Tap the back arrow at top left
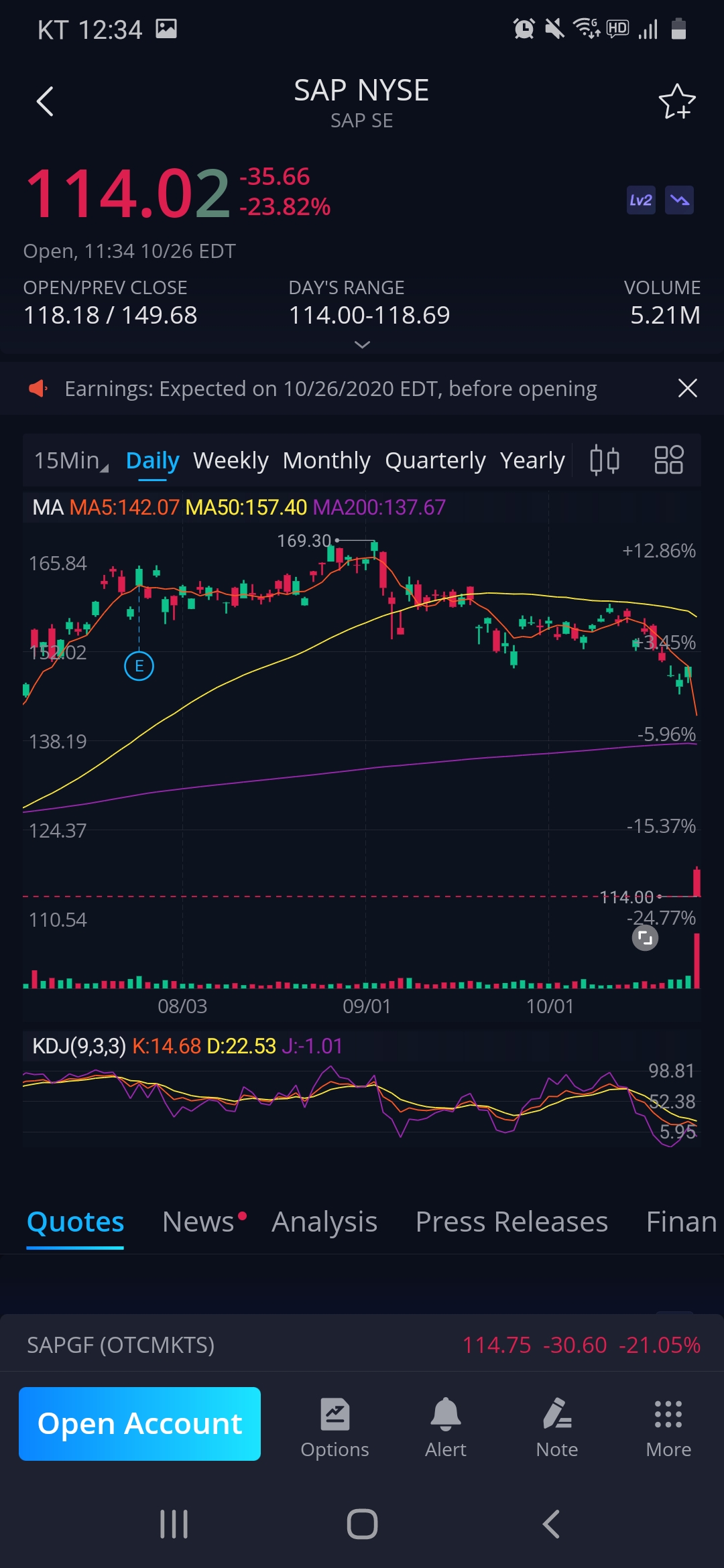724x1568 pixels. tap(45, 102)
